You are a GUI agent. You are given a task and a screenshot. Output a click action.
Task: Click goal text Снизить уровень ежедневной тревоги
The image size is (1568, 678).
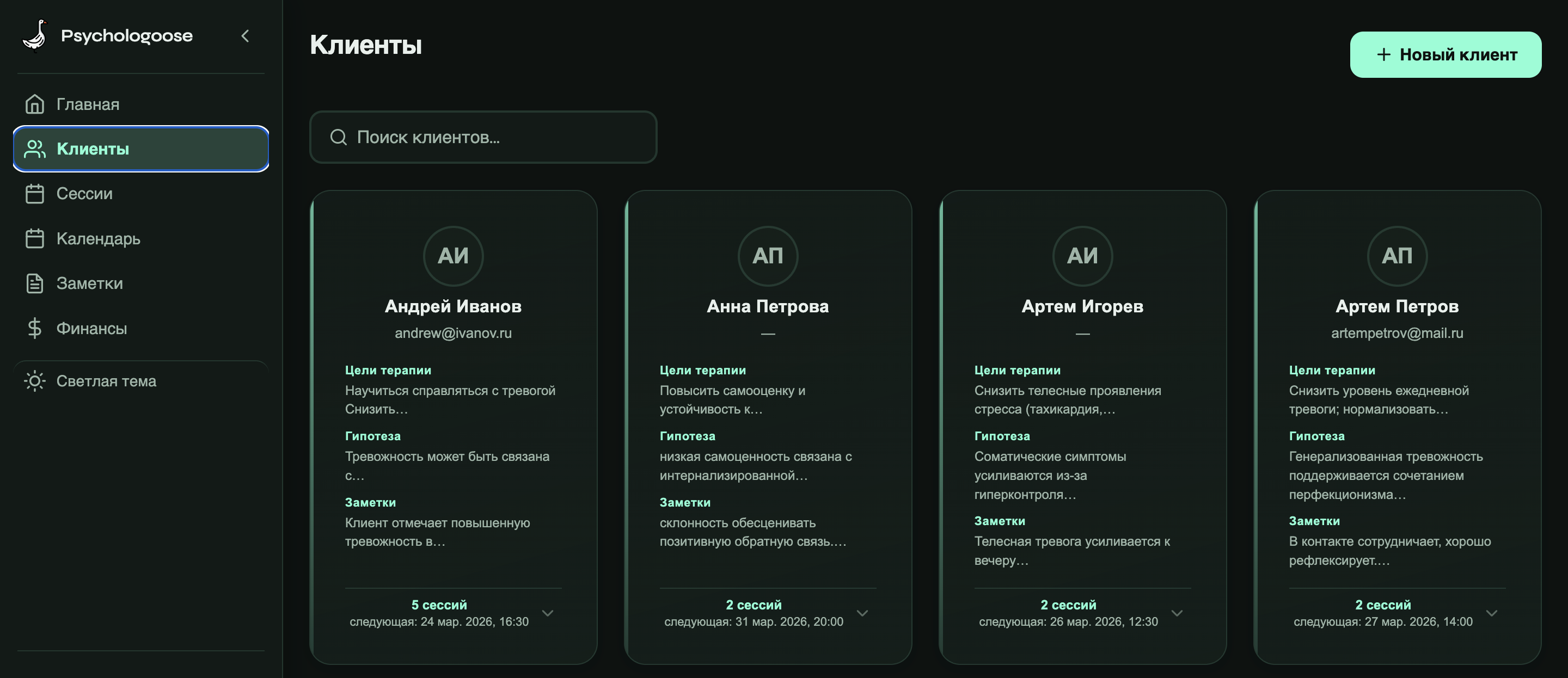(x=1379, y=400)
